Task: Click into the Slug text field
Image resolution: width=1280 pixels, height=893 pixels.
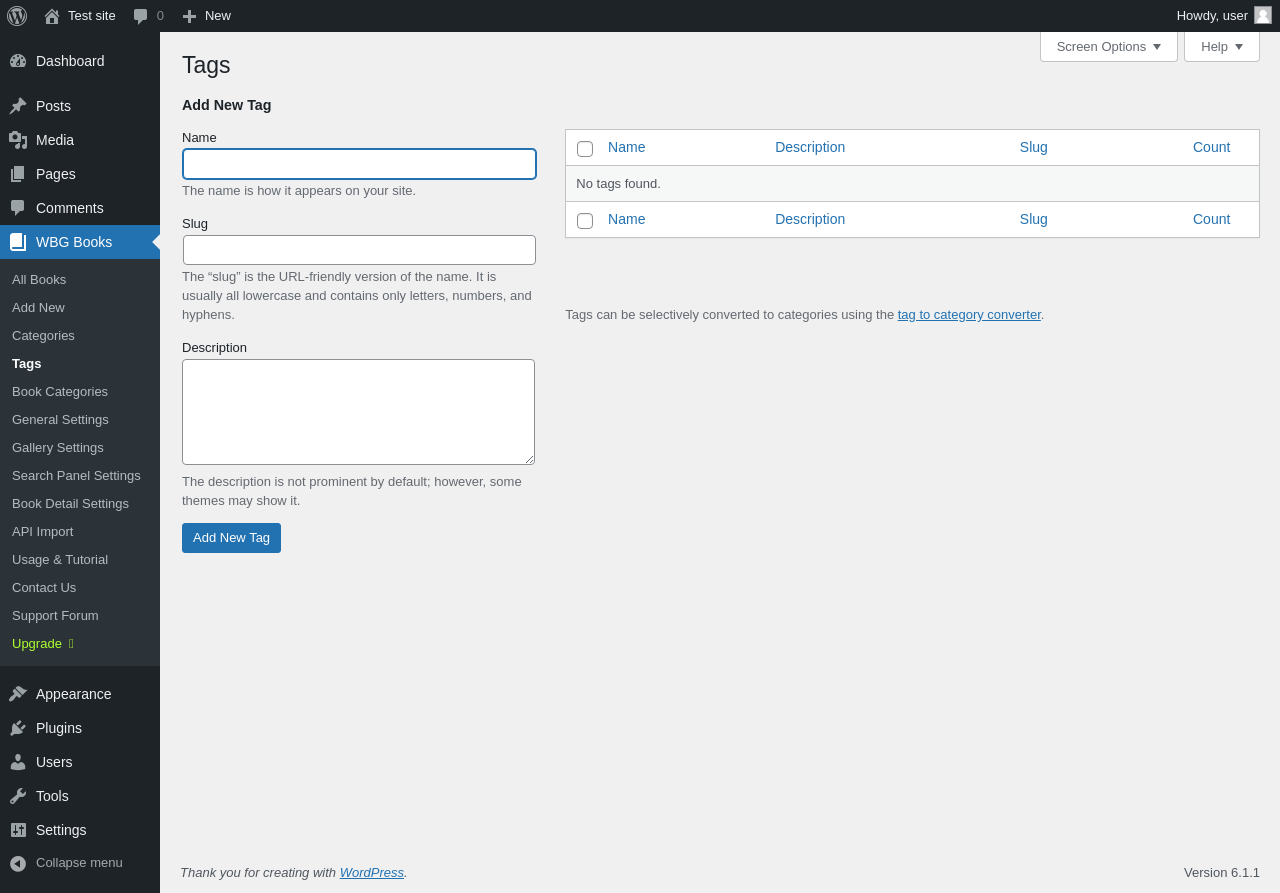Action: pyautogui.click(x=359, y=250)
